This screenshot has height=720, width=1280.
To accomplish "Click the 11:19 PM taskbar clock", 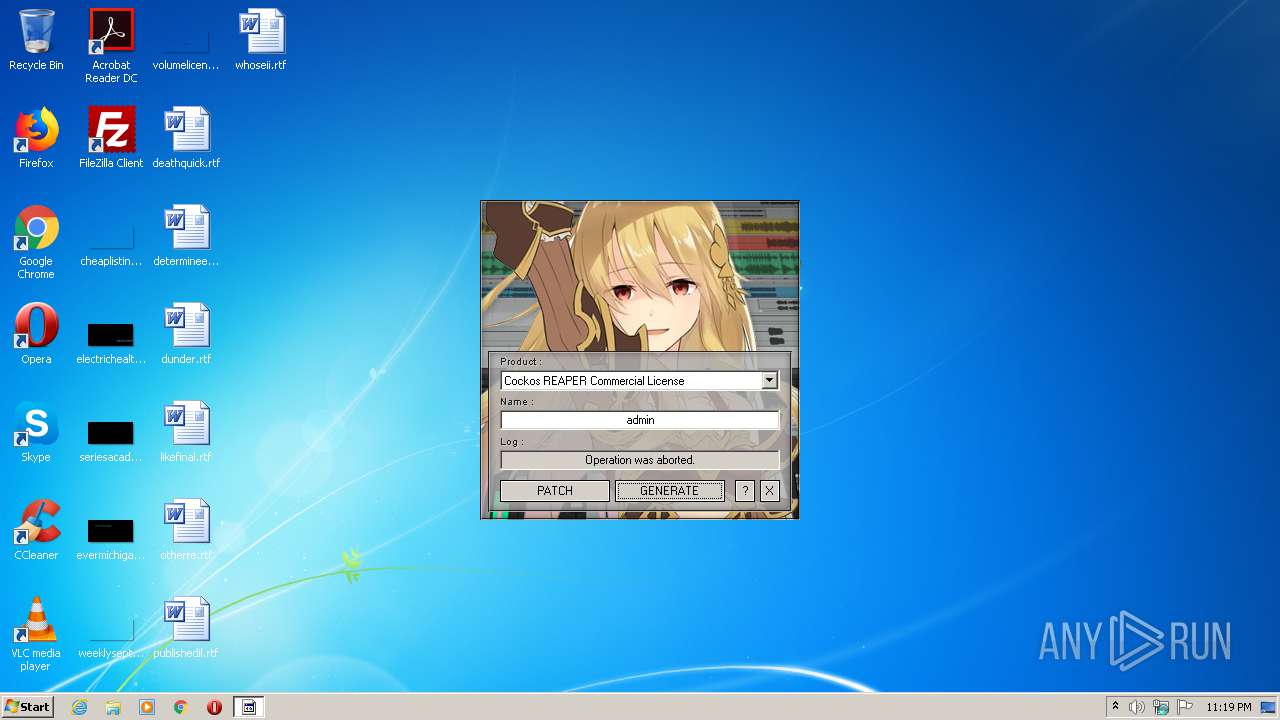I will (1229, 707).
